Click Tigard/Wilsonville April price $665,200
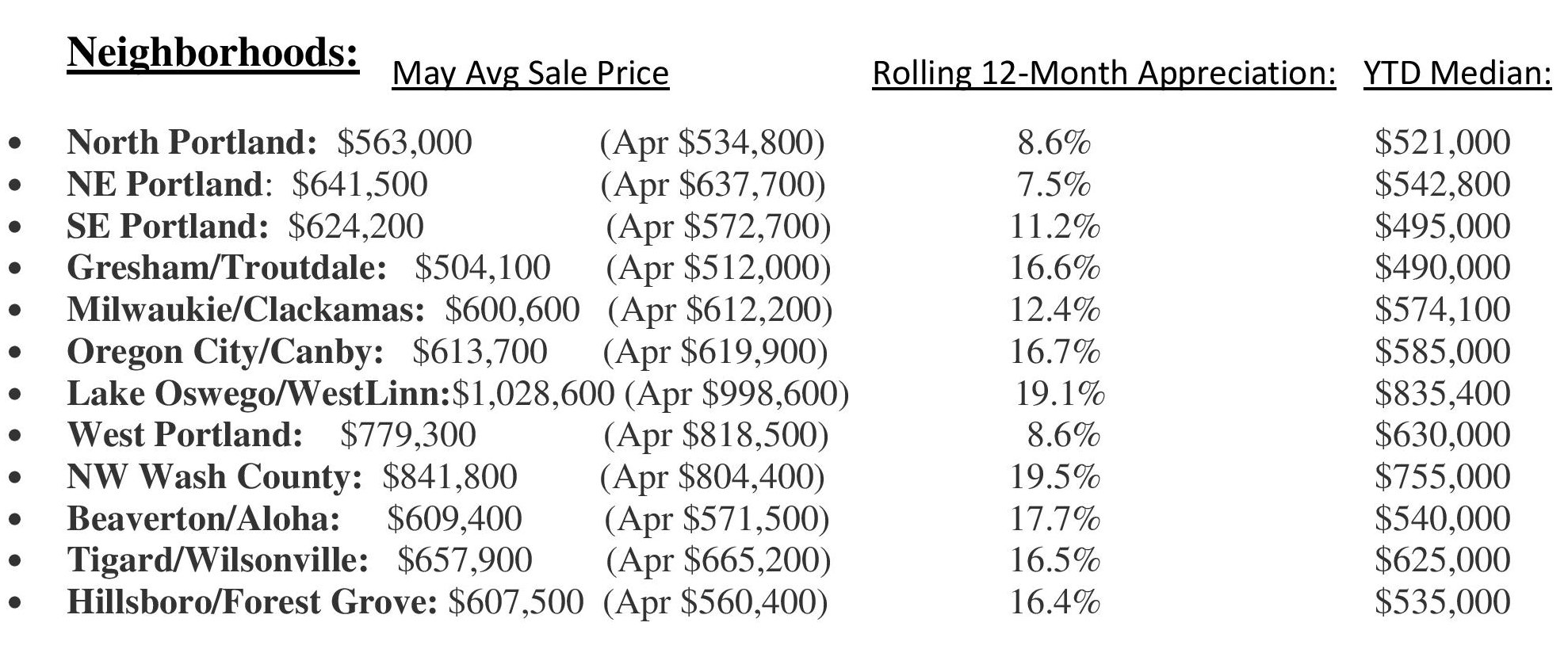Image resolution: width=1568 pixels, height=672 pixels. tap(718, 560)
